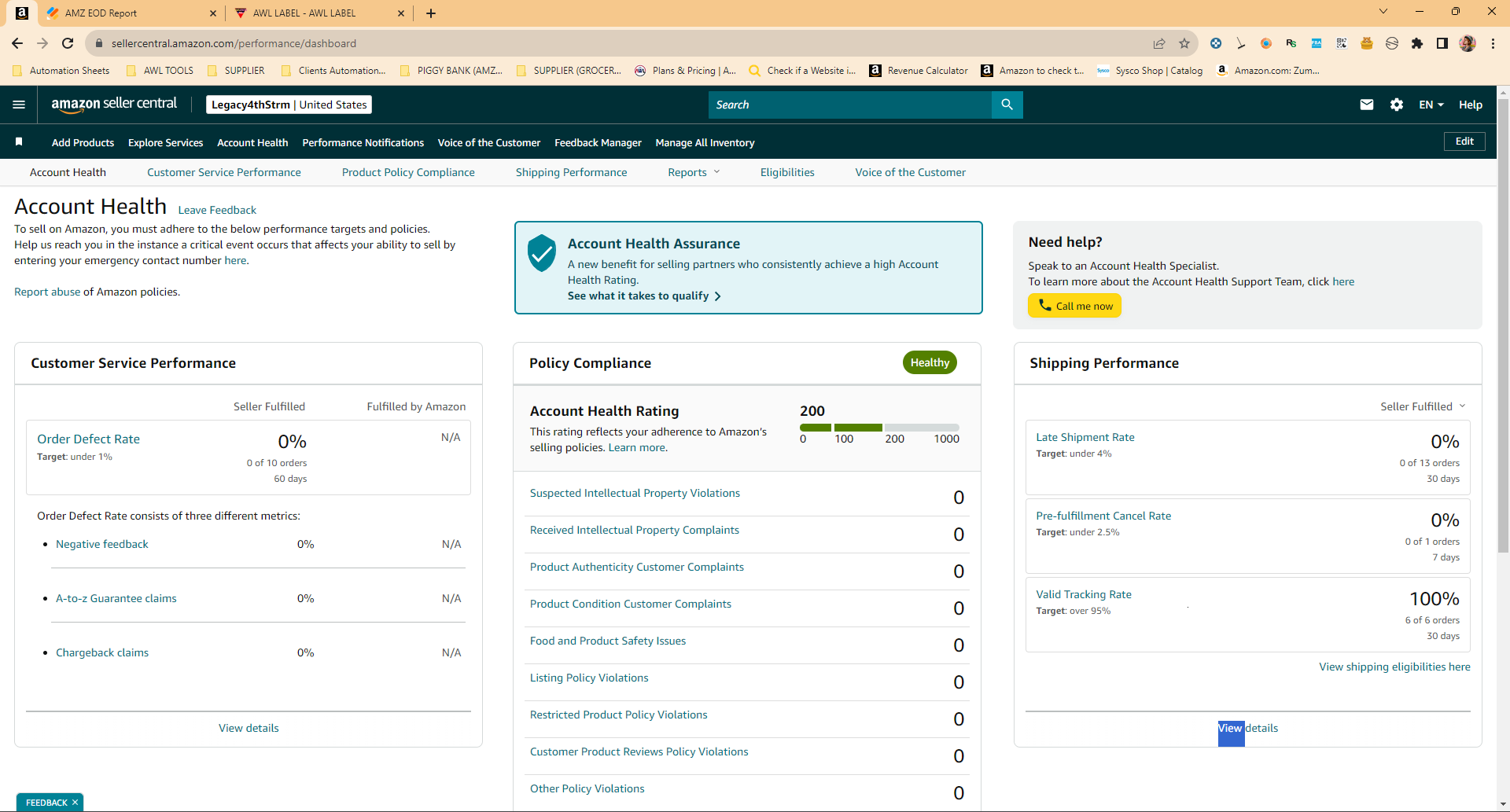The height and width of the screenshot is (812, 1510).
Task: Open the Help link in the header
Action: [x=1471, y=105]
